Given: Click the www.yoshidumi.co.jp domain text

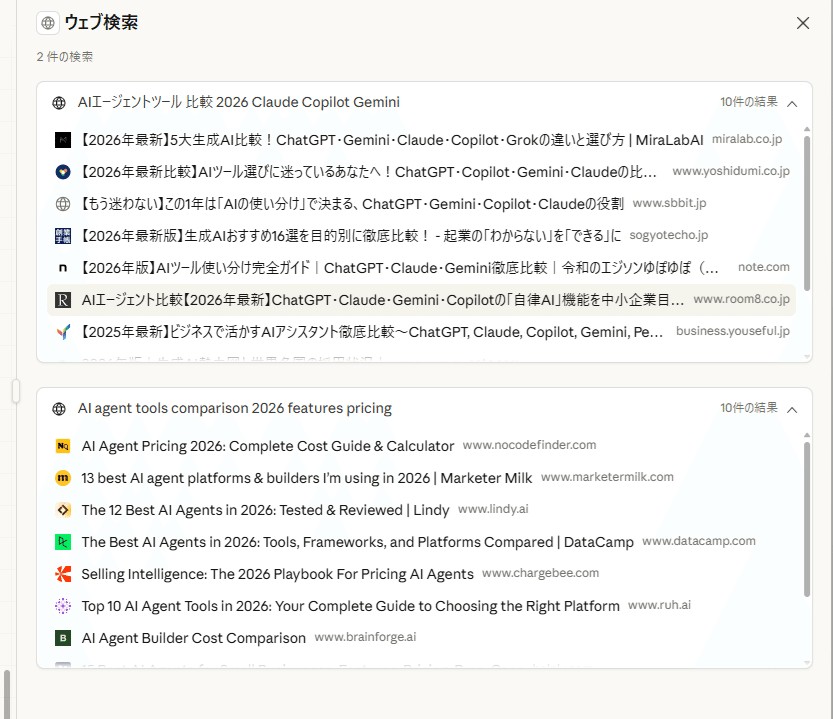Looking at the screenshot, I should tap(731, 171).
